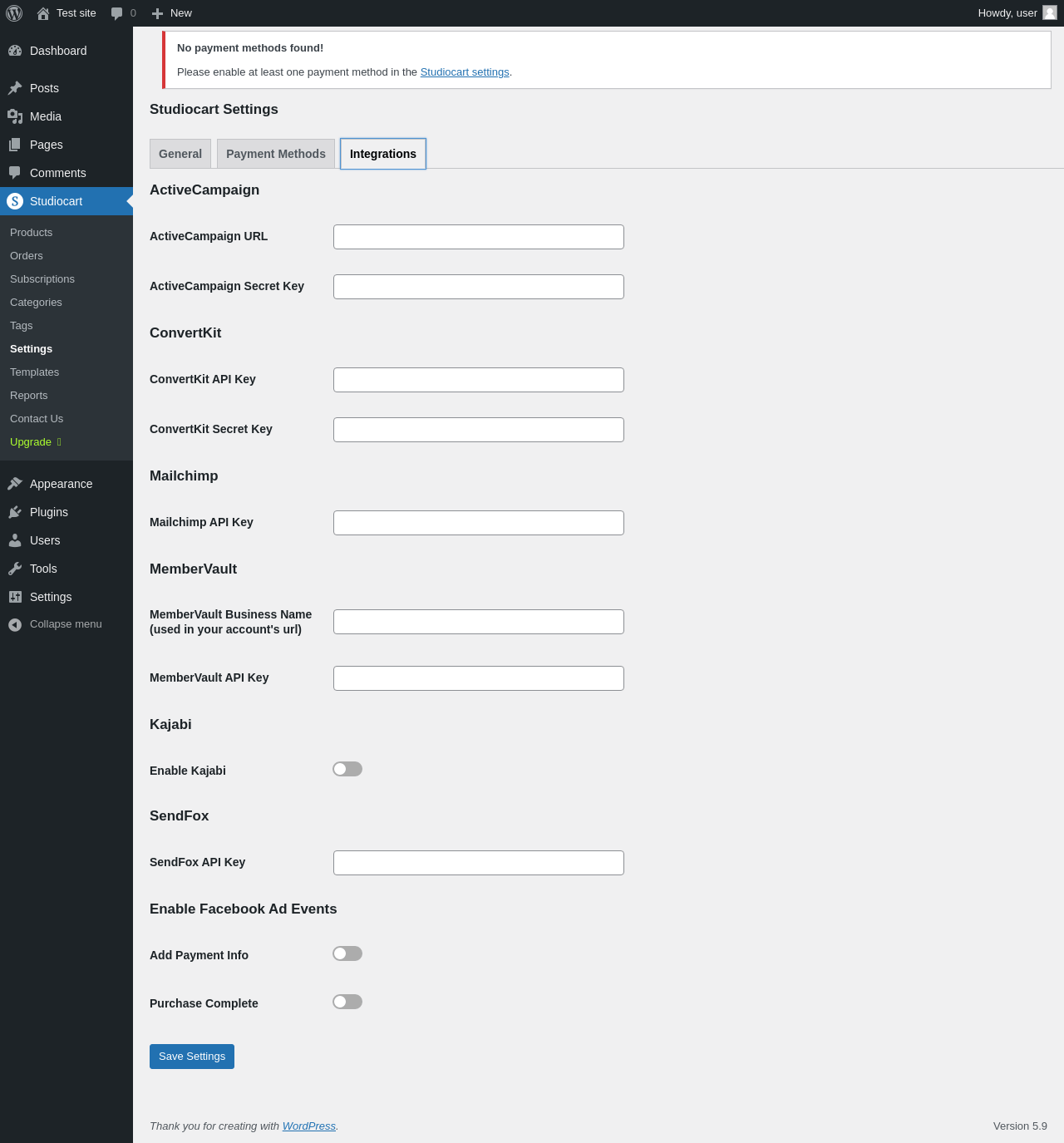Click the Version 5.9 footer text
This screenshot has height=1143, width=1064.
tap(1020, 1126)
